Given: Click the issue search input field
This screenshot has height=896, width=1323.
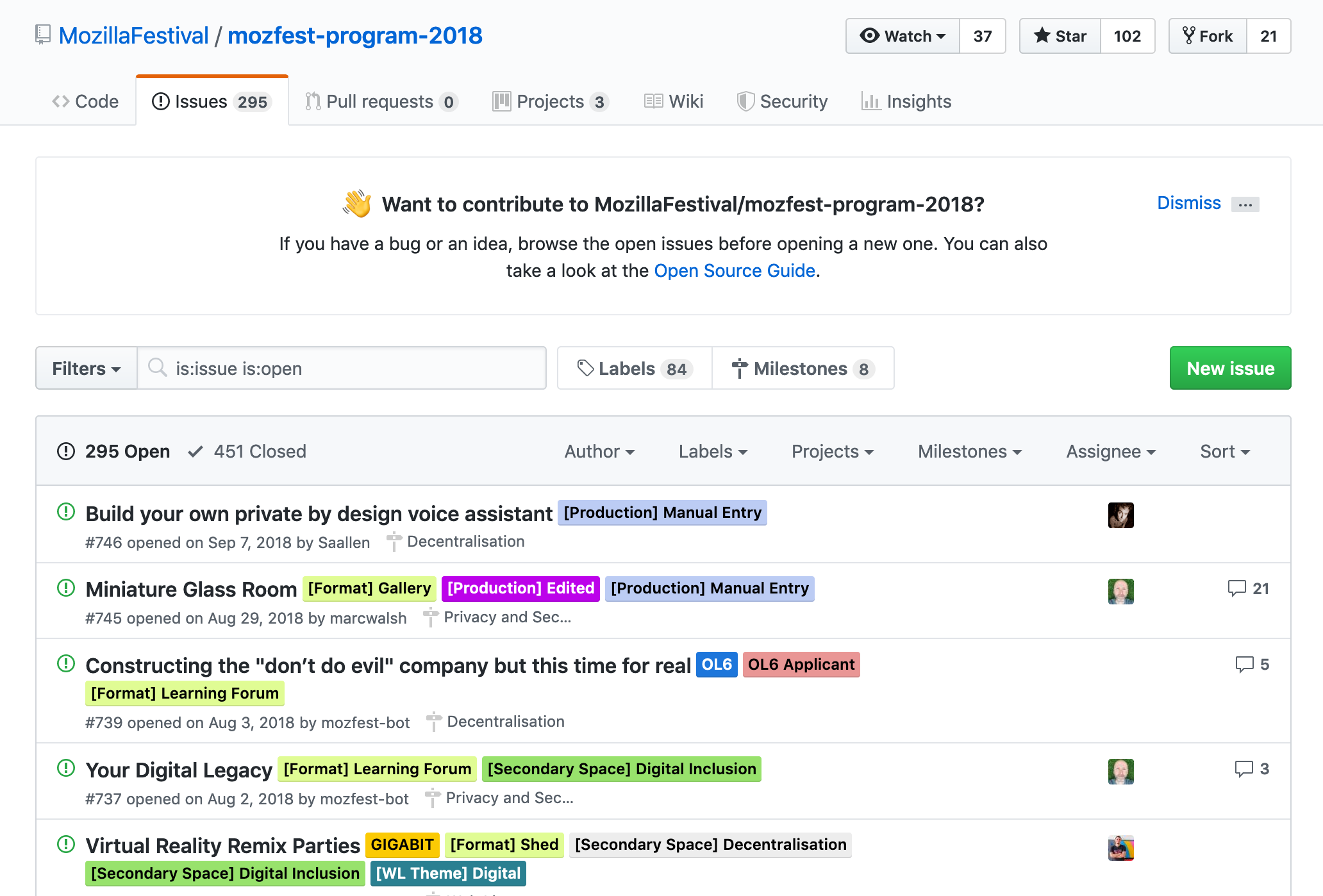Looking at the screenshot, I should coord(342,368).
